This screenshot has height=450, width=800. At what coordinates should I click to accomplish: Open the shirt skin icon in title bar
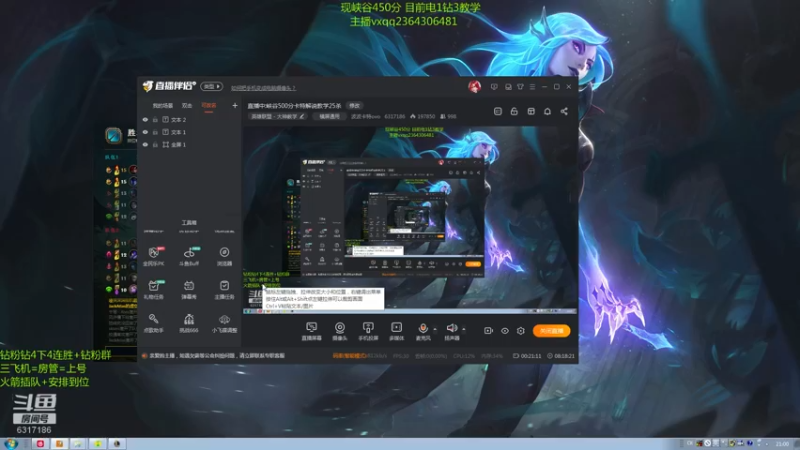tap(520, 87)
